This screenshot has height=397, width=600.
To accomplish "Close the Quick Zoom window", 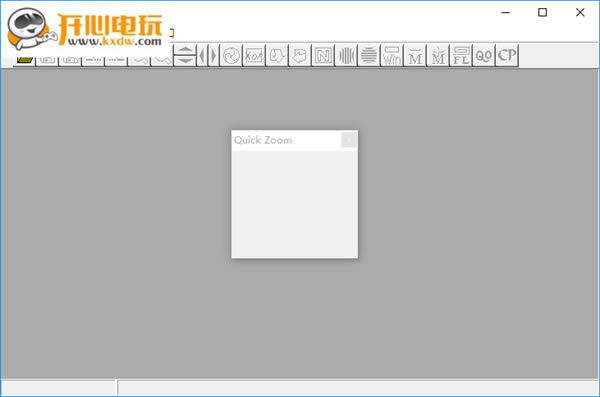I will coord(349,140).
